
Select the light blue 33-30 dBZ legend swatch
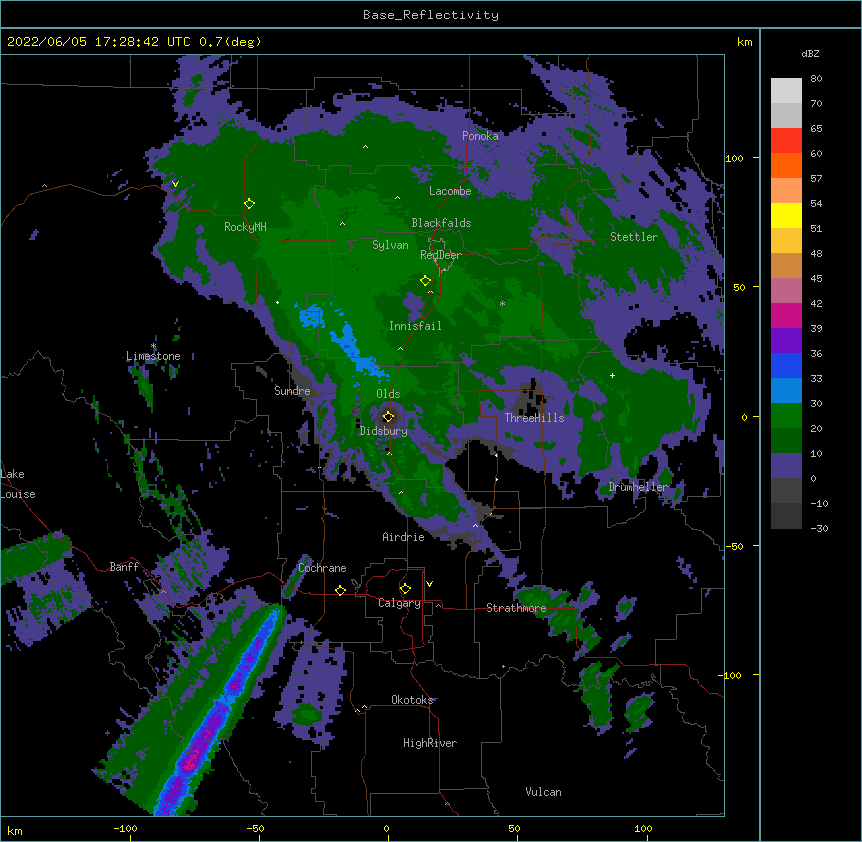point(786,391)
